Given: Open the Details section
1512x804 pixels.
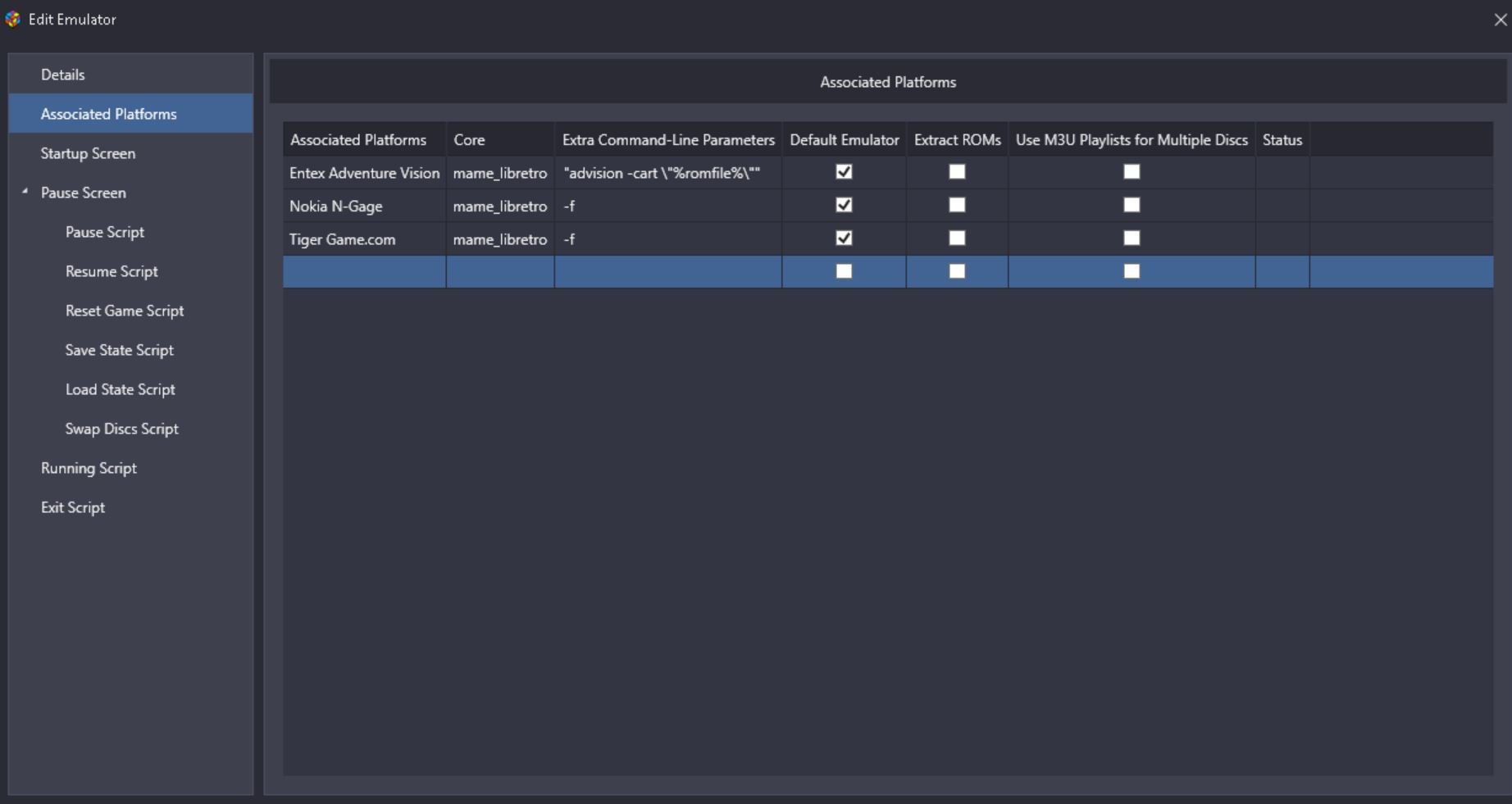Looking at the screenshot, I should (x=63, y=75).
